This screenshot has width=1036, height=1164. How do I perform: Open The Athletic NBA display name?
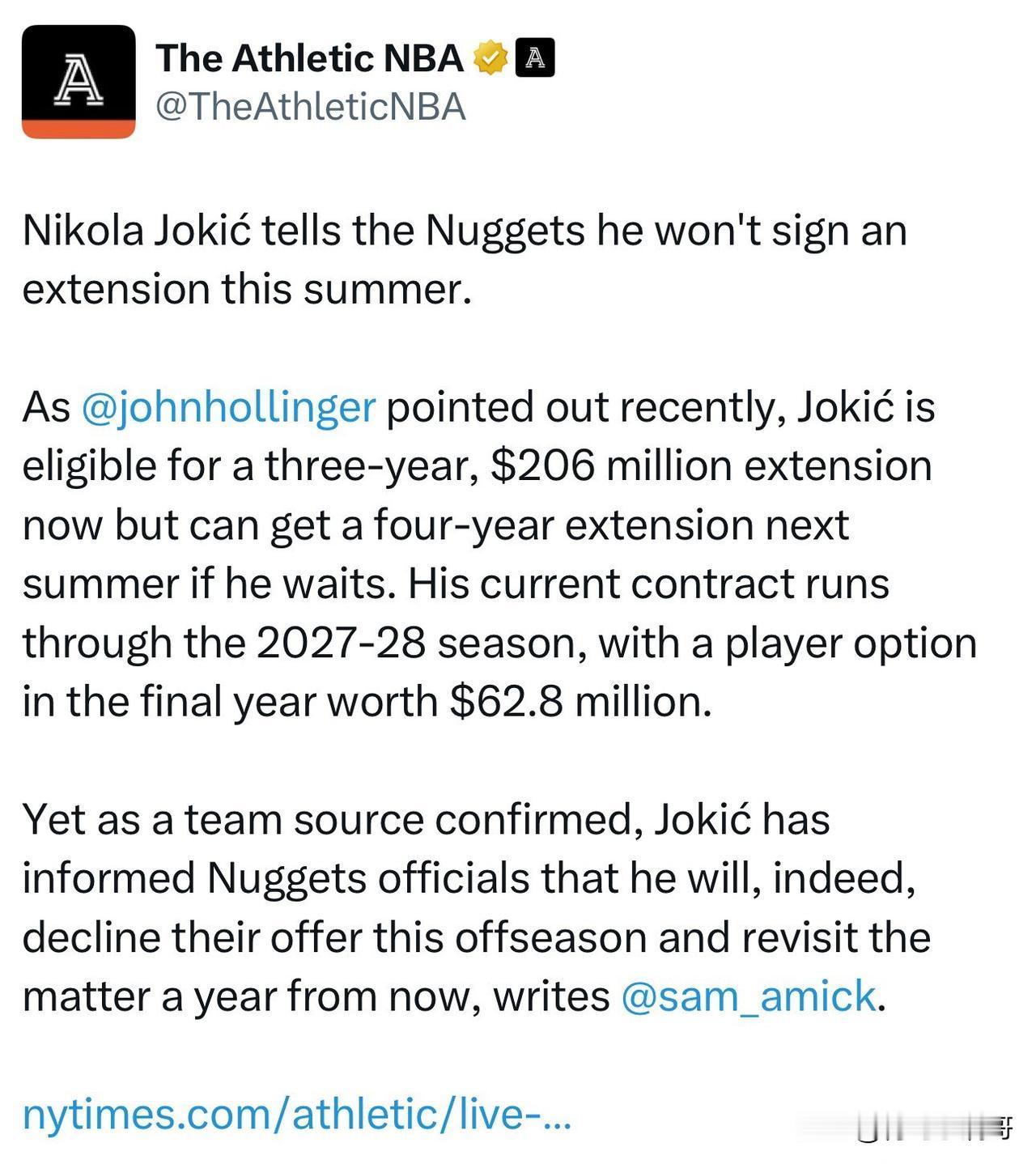click(309, 58)
